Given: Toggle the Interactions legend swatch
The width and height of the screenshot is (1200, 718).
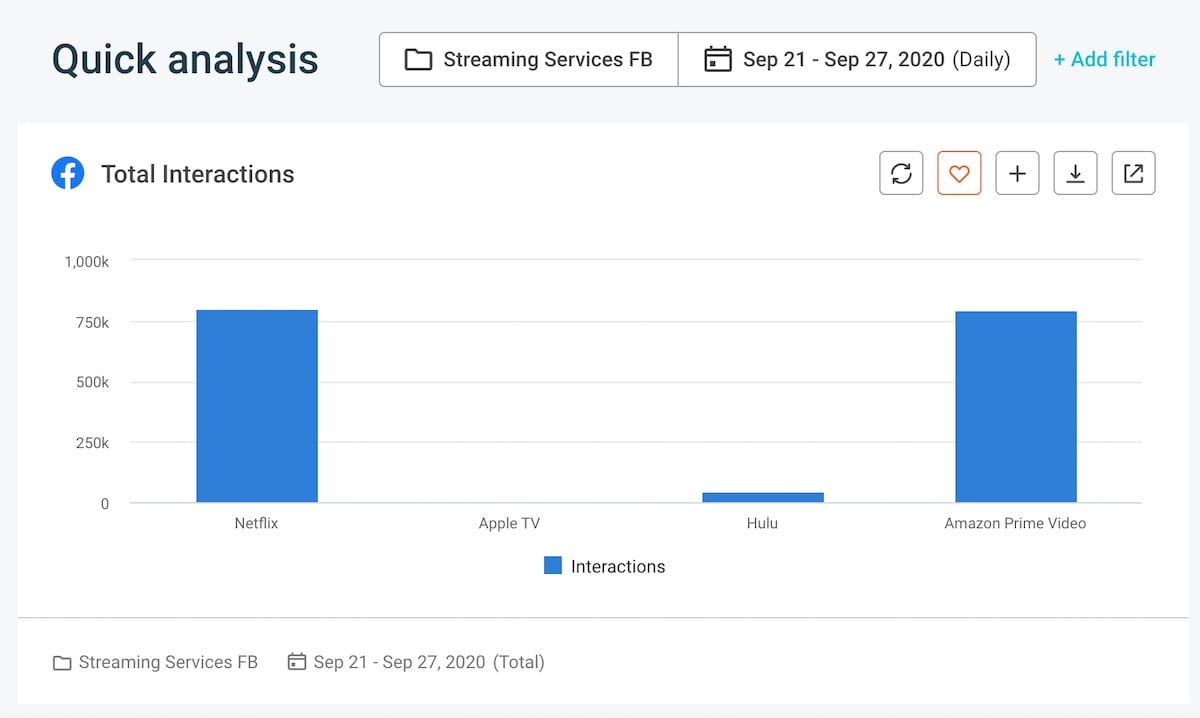Looking at the screenshot, I should pyautogui.click(x=553, y=566).
